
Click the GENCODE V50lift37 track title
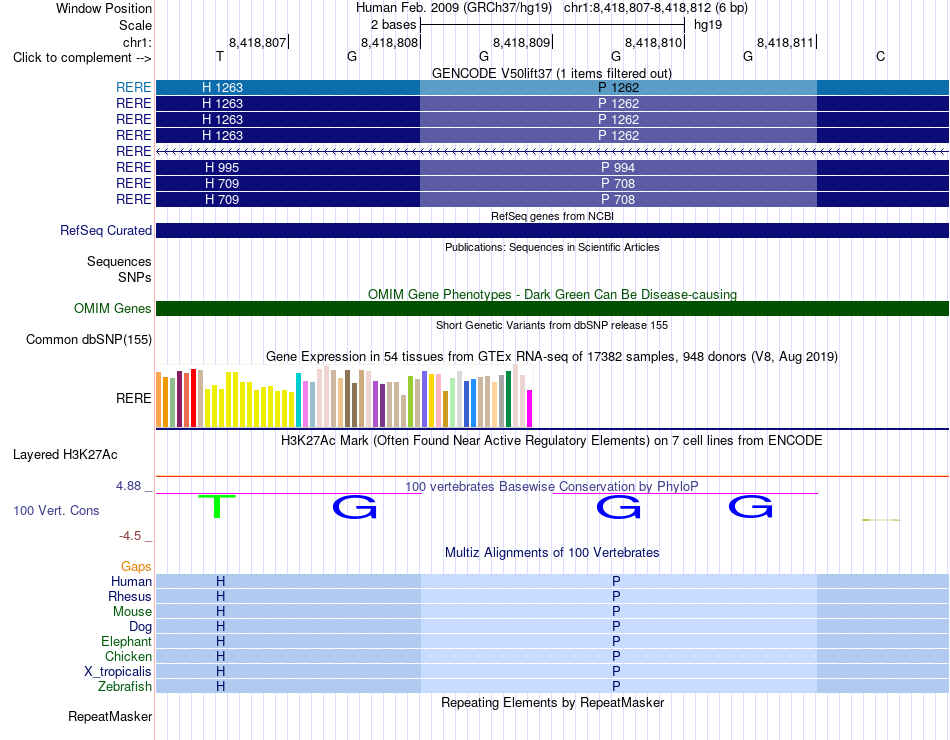(x=552, y=73)
